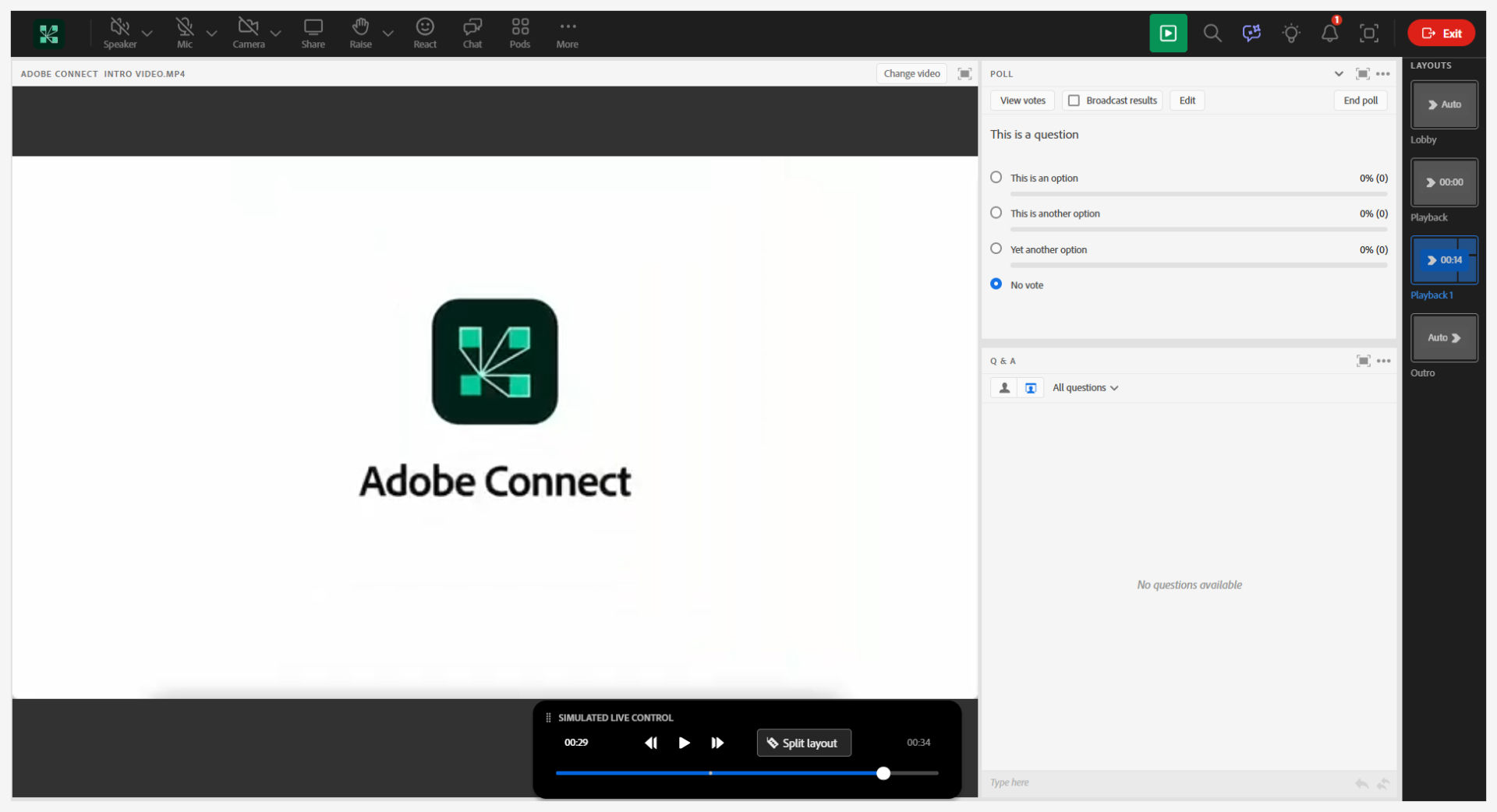
Task: Maximize the video pod icon
Action: pos(964,74)
